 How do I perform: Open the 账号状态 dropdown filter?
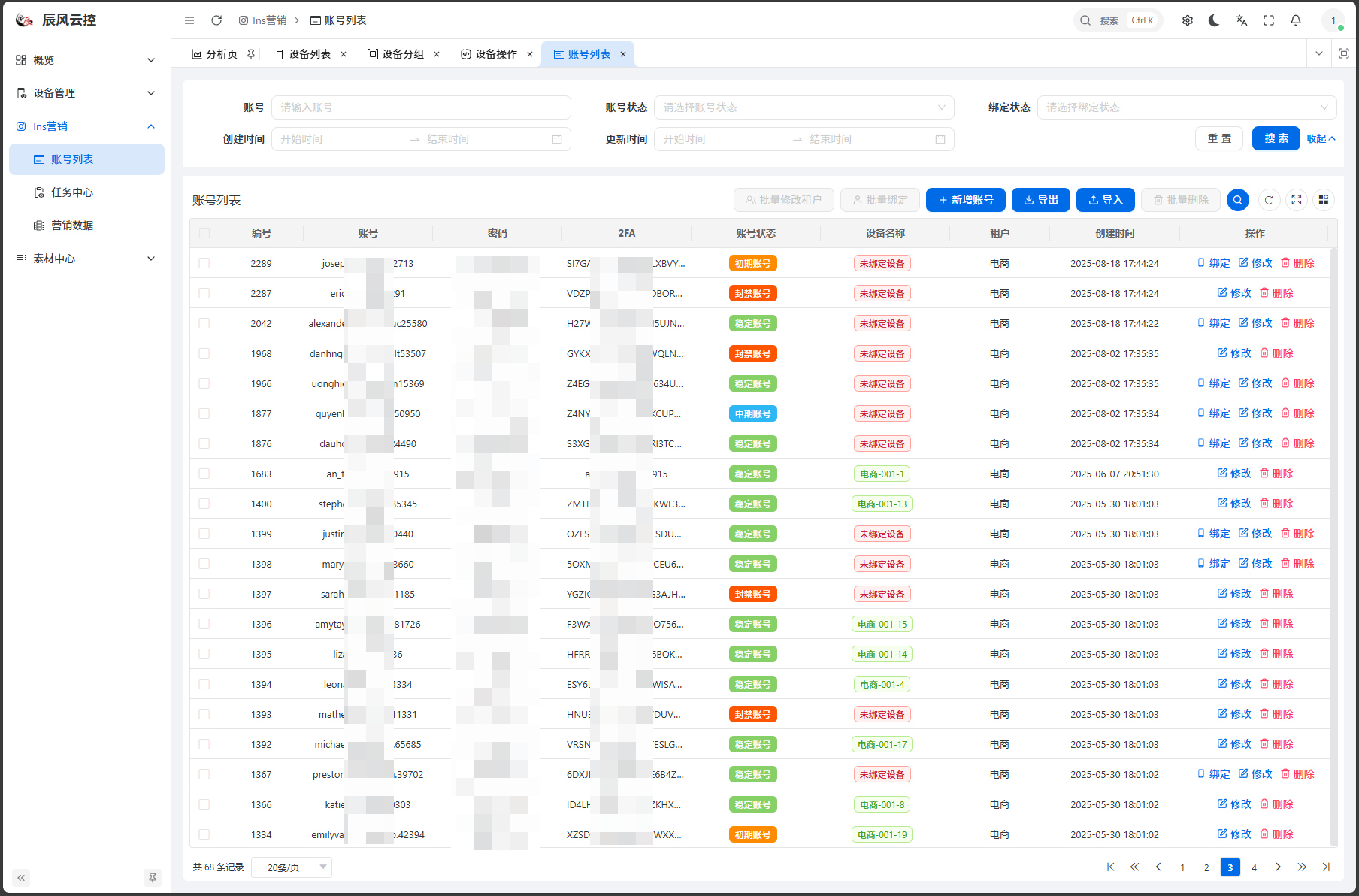coord(804,107)
